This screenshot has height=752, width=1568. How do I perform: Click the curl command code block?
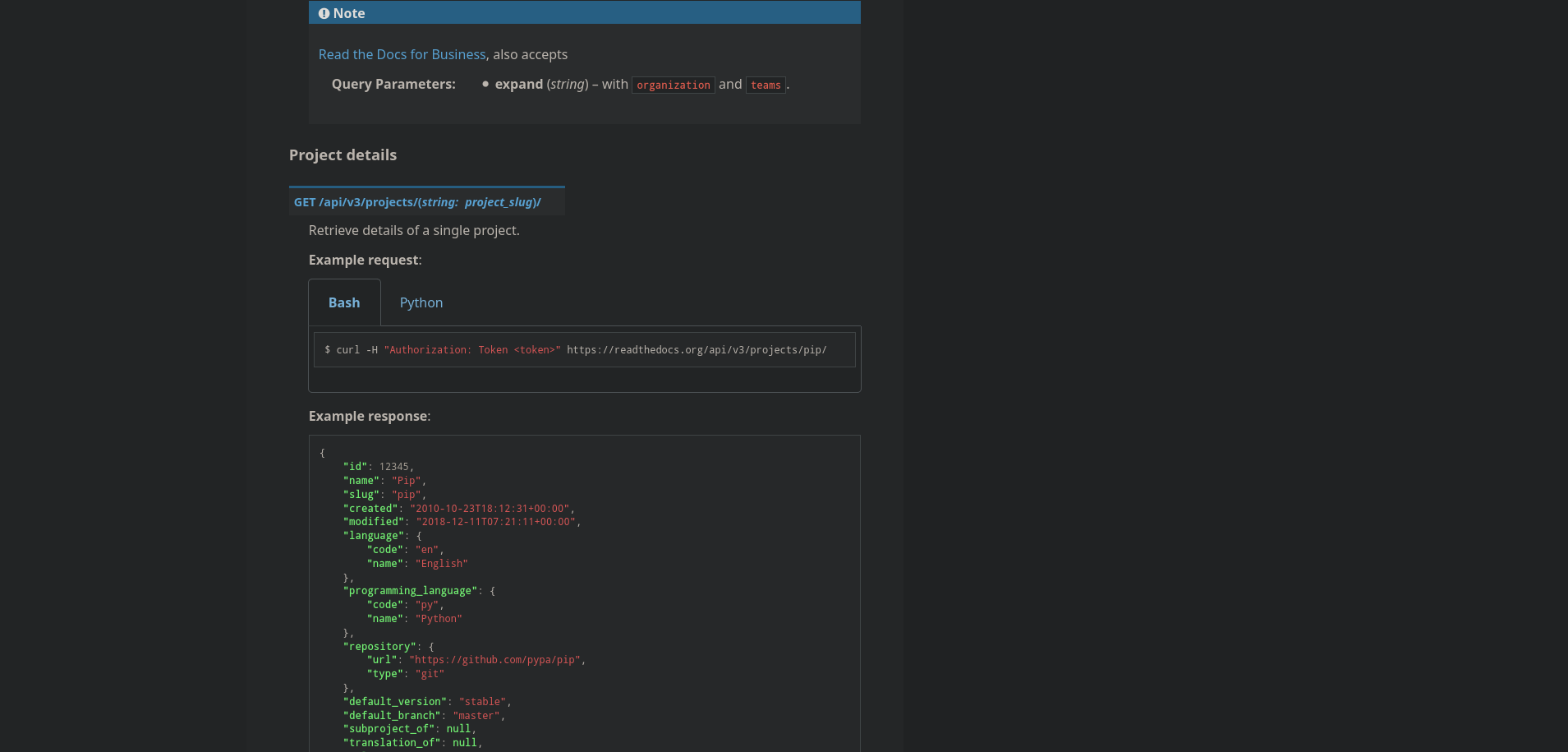pos(585,350)
